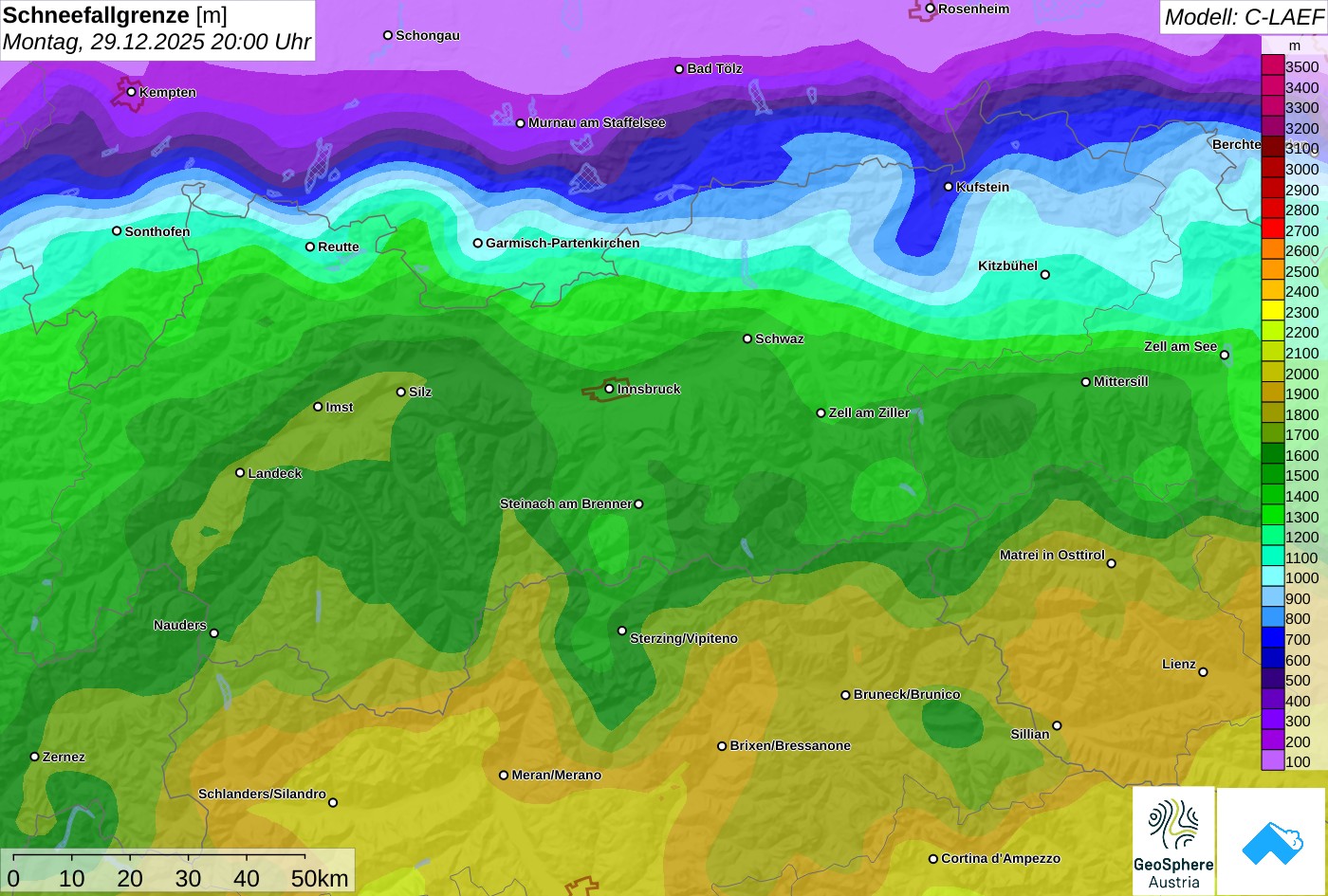The image size is (1328, 896).
Task: Click the Steinach am Brenner label
Action: tap(565, 504)
